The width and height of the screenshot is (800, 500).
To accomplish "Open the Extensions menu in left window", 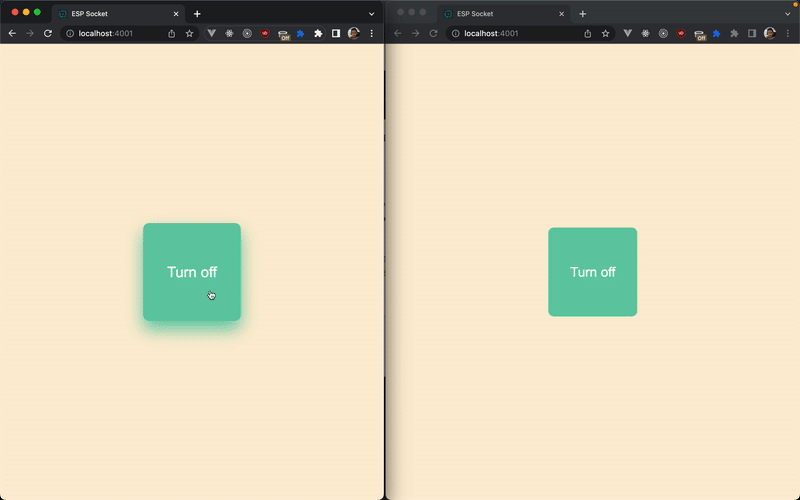I will pos(318,34).
